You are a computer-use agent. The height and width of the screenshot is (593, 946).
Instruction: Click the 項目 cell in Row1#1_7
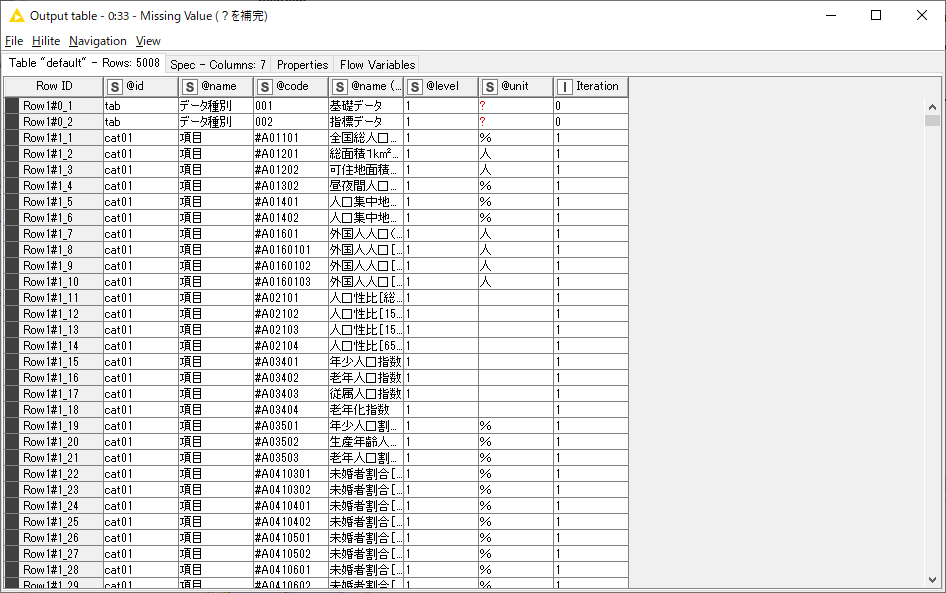click(x=216, y=234)
